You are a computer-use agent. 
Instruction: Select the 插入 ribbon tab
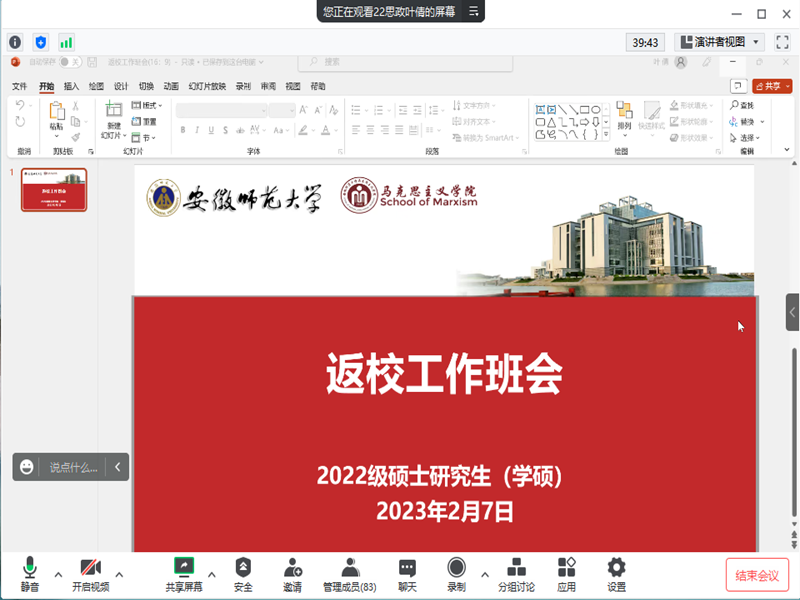point(72,87)
